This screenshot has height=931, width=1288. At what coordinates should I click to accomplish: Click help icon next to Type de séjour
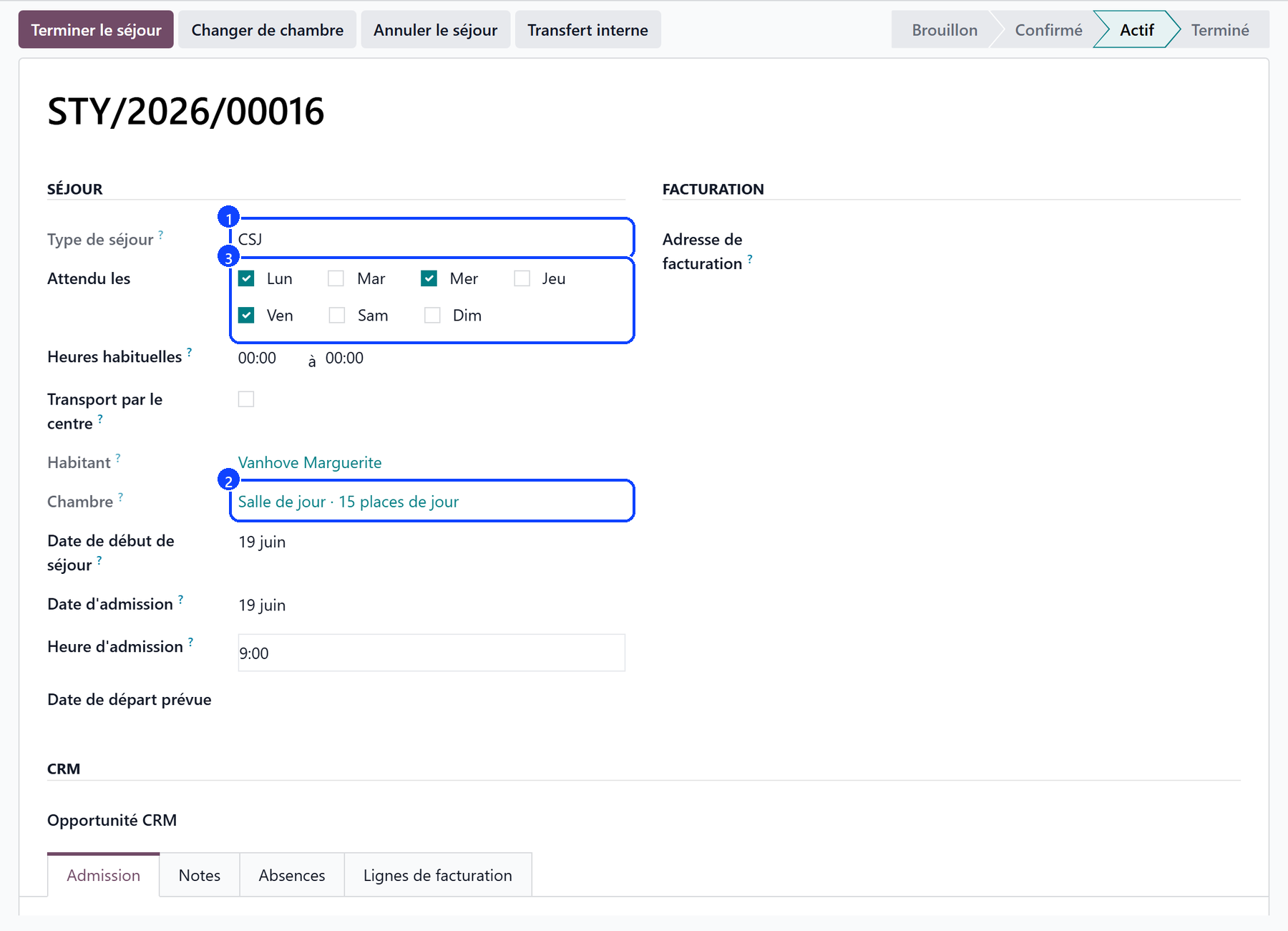click(x=161, y=234)
